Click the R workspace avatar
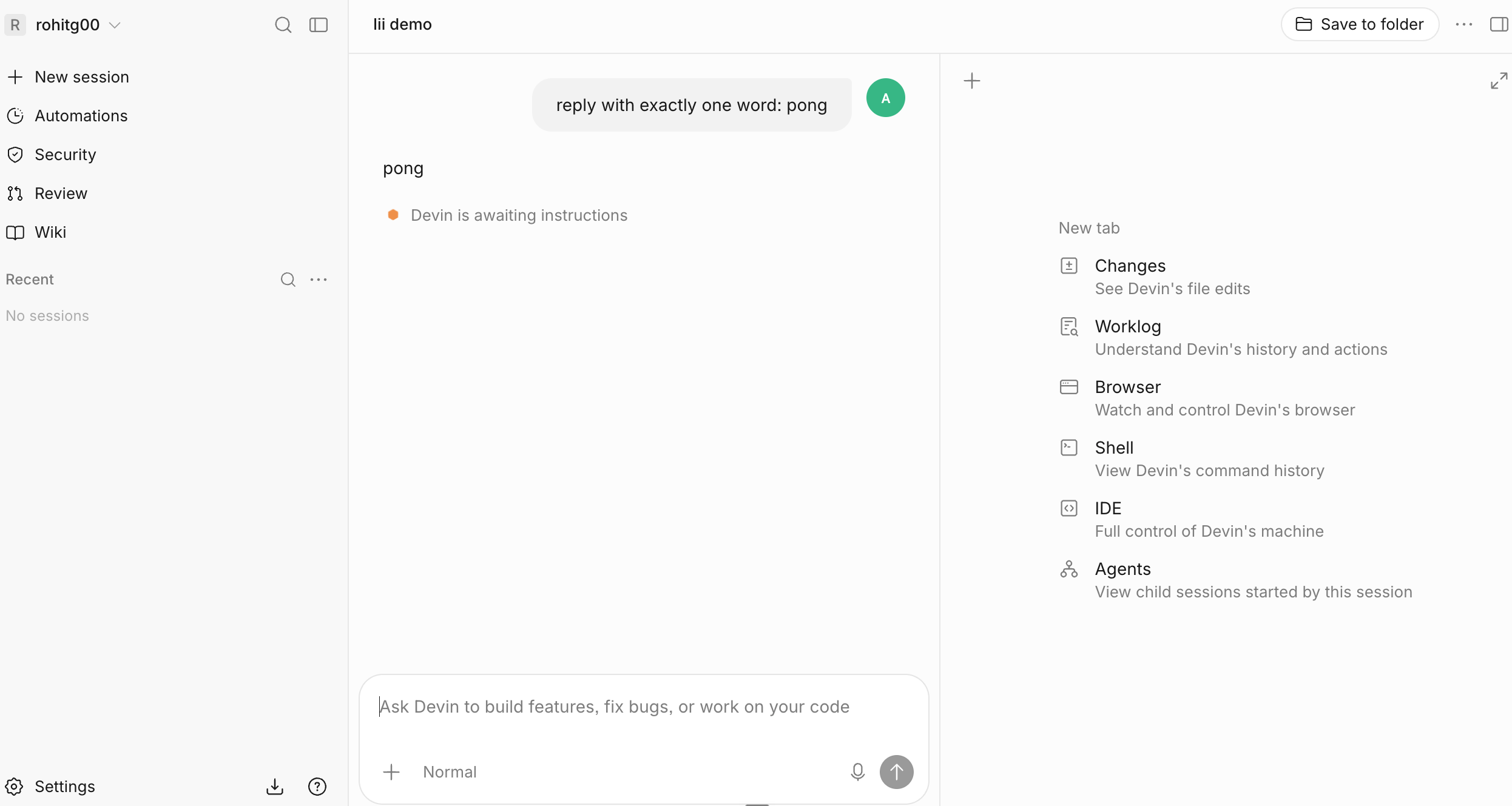The image size is (1512, 806). (15, 25)
